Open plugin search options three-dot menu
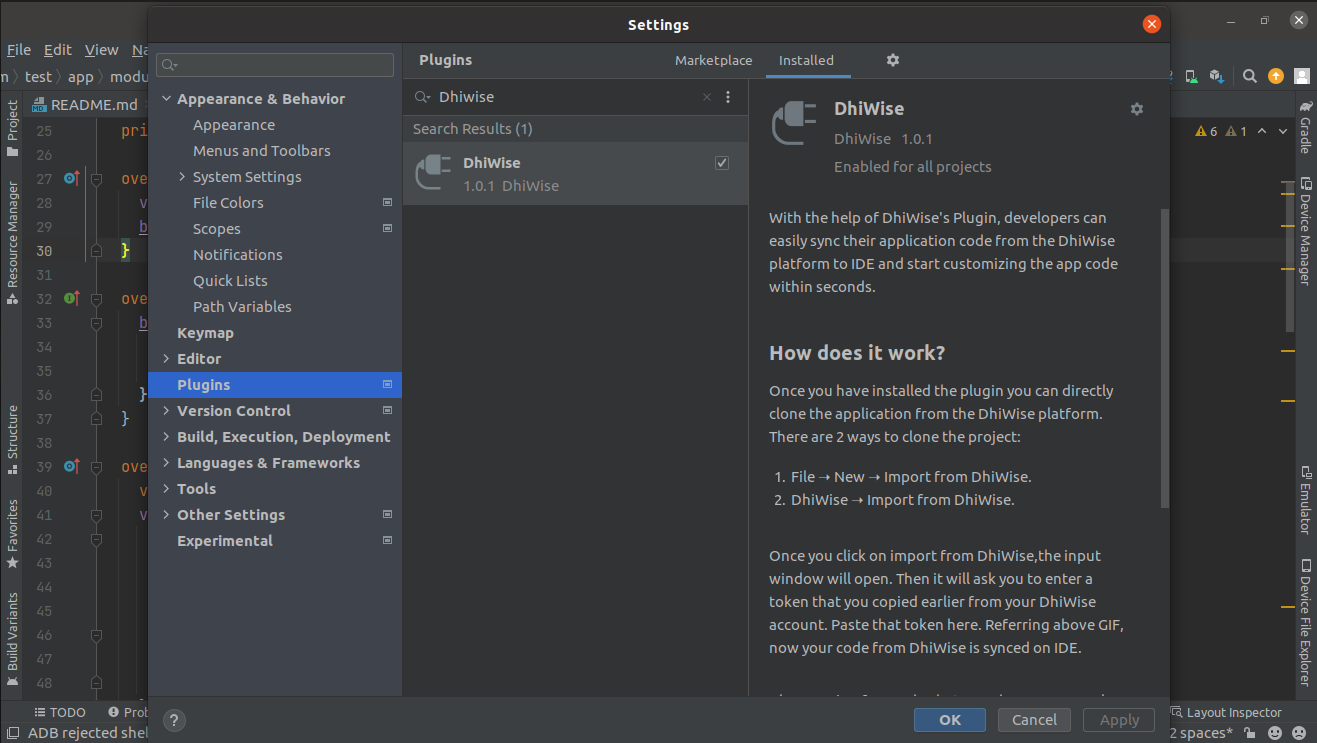1317x743 pixels. pos(728,97)
